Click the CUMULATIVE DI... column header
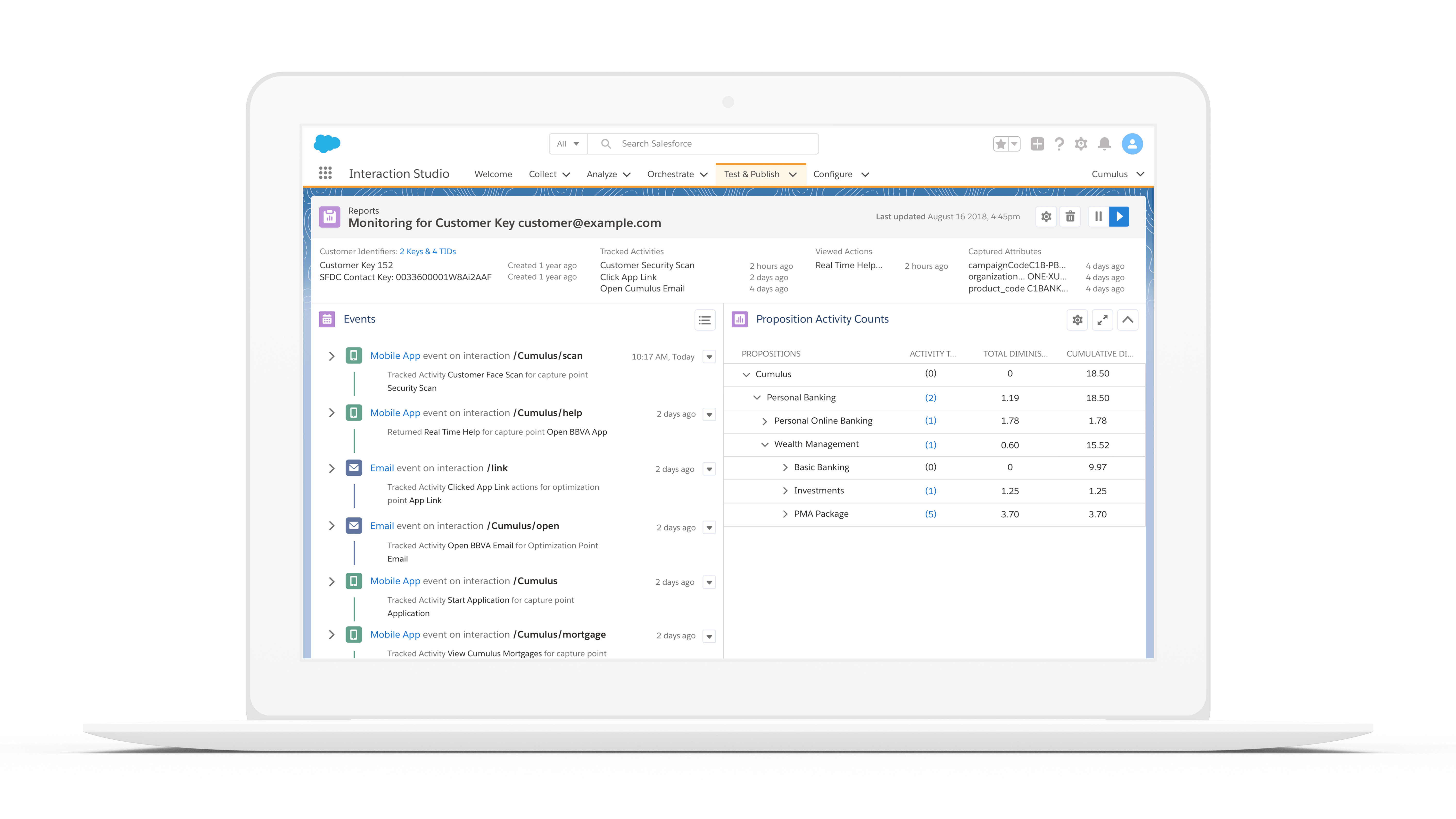 tap(1100, 354)
